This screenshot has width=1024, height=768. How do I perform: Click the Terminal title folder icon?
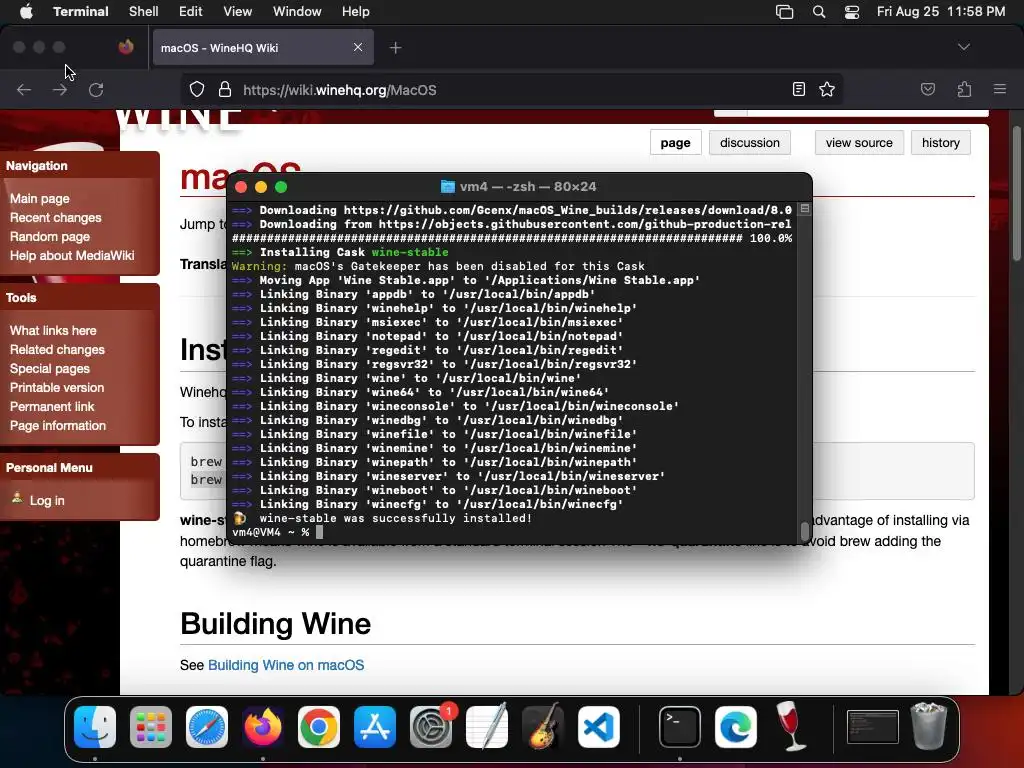click(447, 187)
